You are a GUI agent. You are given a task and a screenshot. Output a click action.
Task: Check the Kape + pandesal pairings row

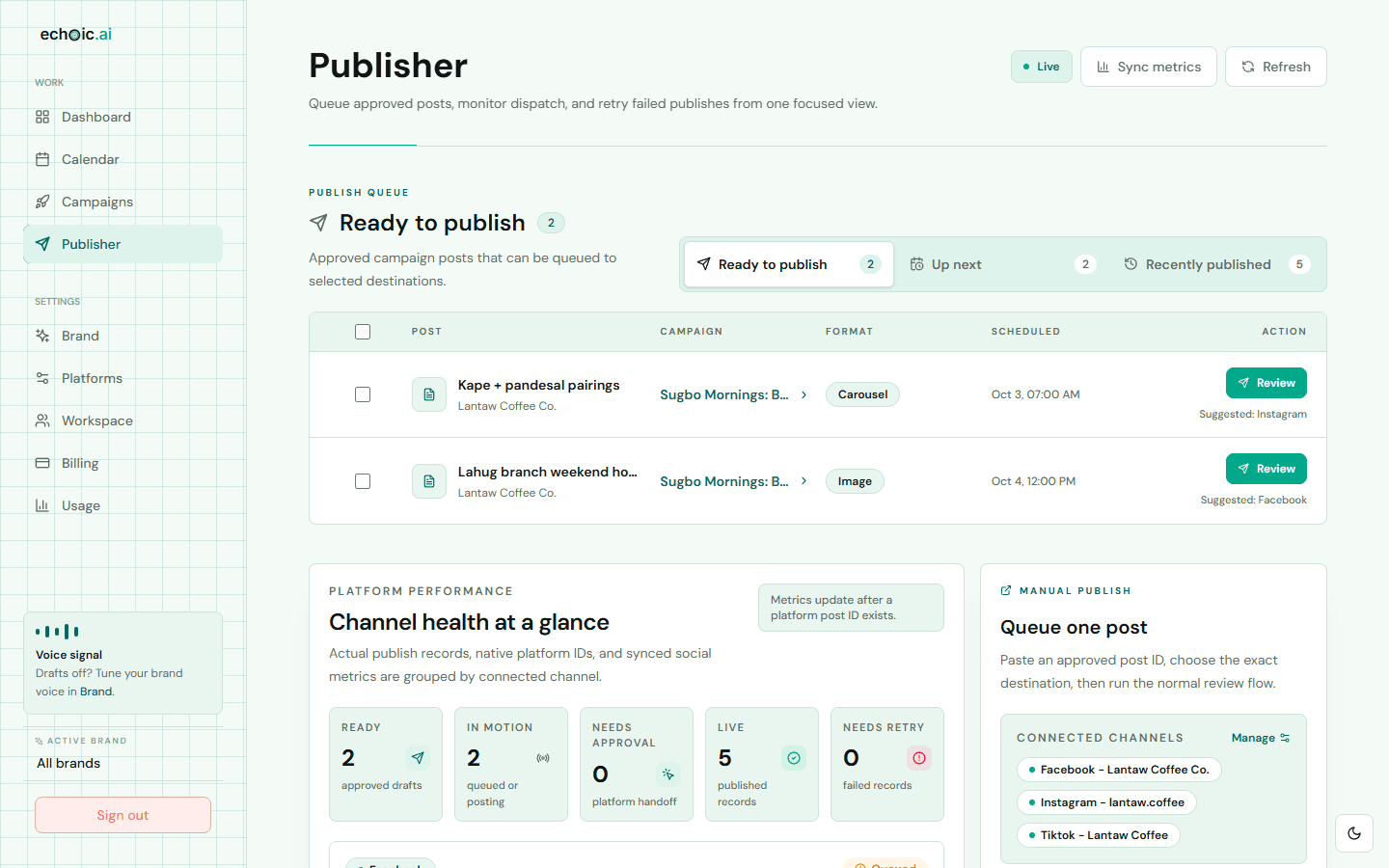point(363,394)
